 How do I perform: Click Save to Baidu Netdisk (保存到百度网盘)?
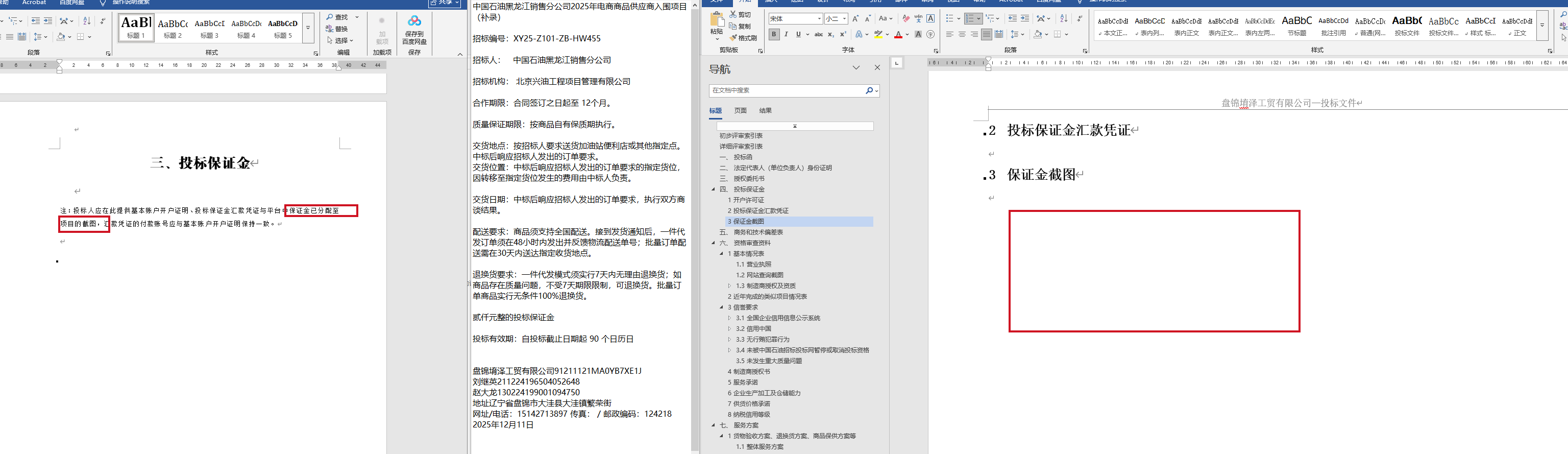[414, 30]
